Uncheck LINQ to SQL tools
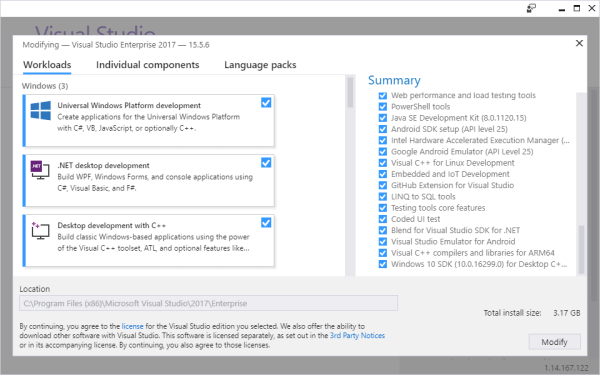 tap(383, 197)
